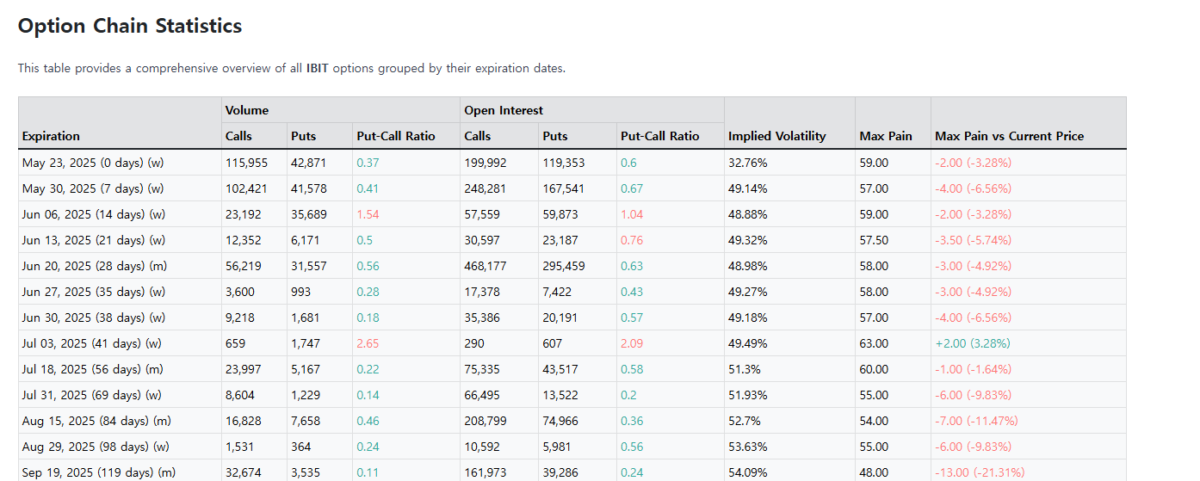Click the green +2.00 (3.28%) value

click(975, 344)
